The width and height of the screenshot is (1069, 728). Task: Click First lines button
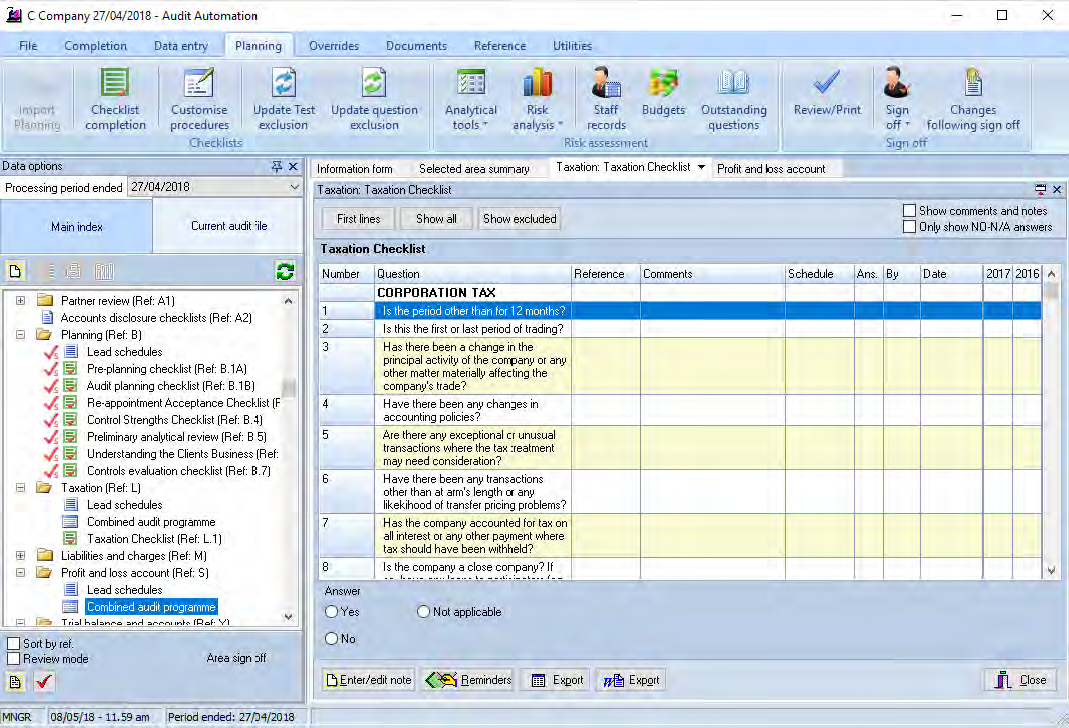point(359,219)
